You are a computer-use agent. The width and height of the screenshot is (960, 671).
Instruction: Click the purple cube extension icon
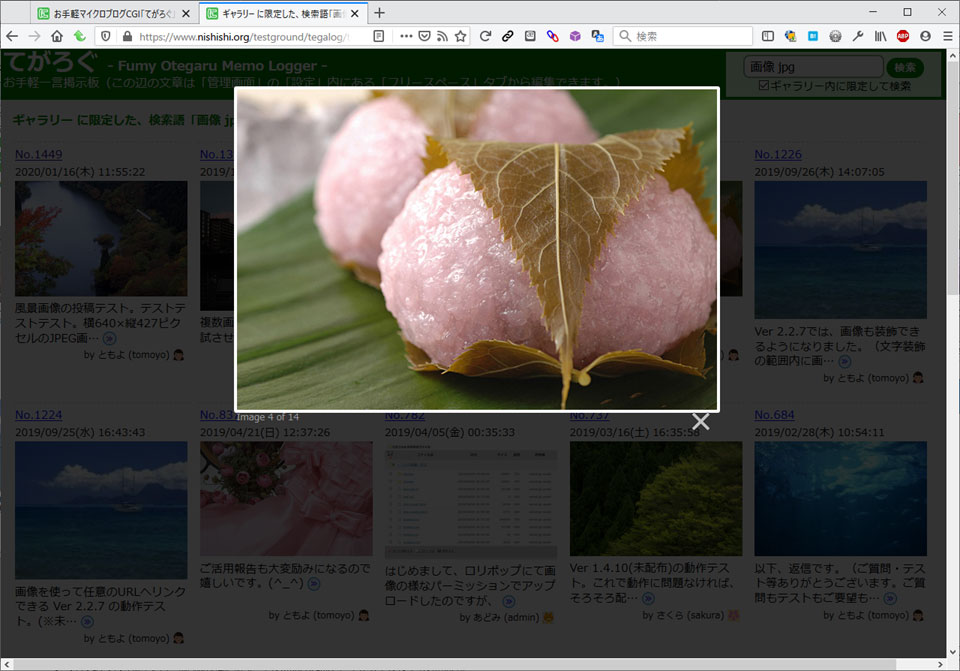[575, 36]
